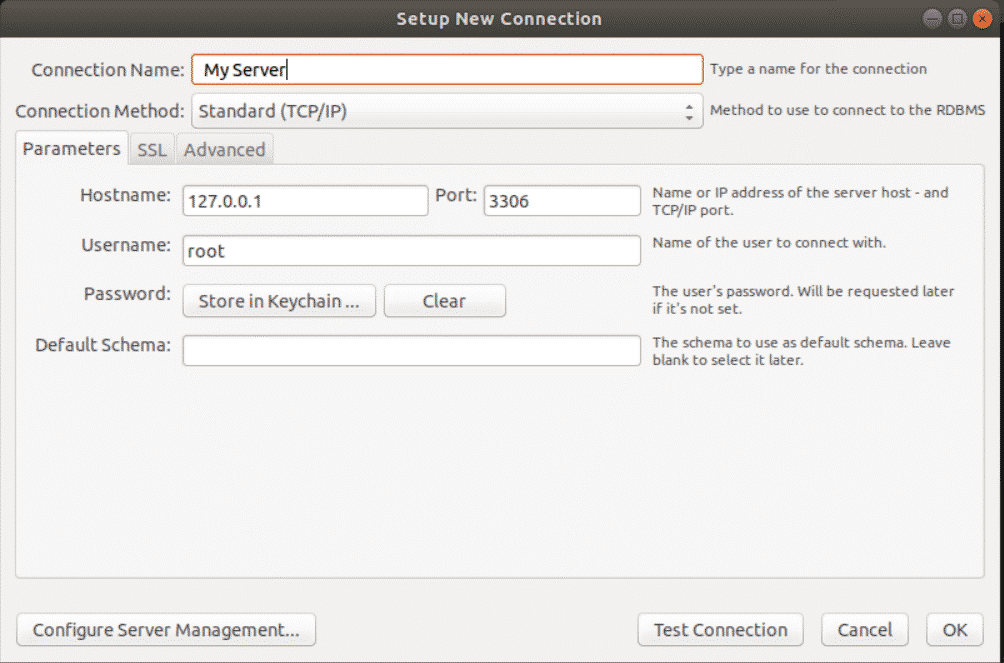Confirm the connection setup with OK
This screenshot has width=1004, height=663.
coord(953,630)
